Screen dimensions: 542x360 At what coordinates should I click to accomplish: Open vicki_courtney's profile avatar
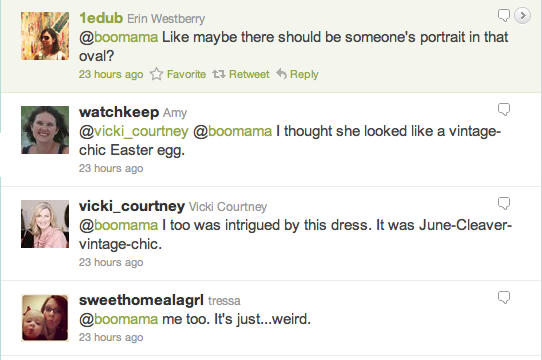pos(45,224)
